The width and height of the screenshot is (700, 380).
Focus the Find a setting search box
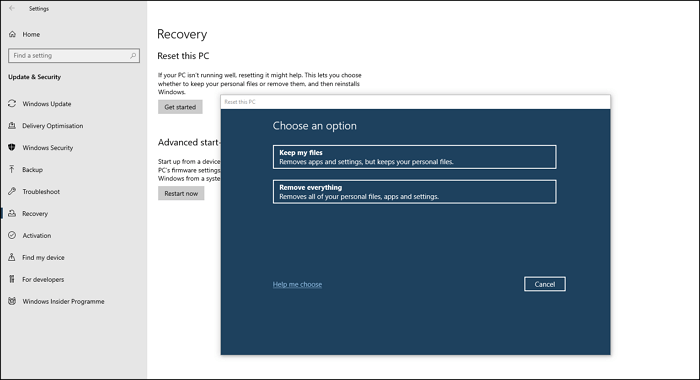pyautogui.click(x=74, y=55)
